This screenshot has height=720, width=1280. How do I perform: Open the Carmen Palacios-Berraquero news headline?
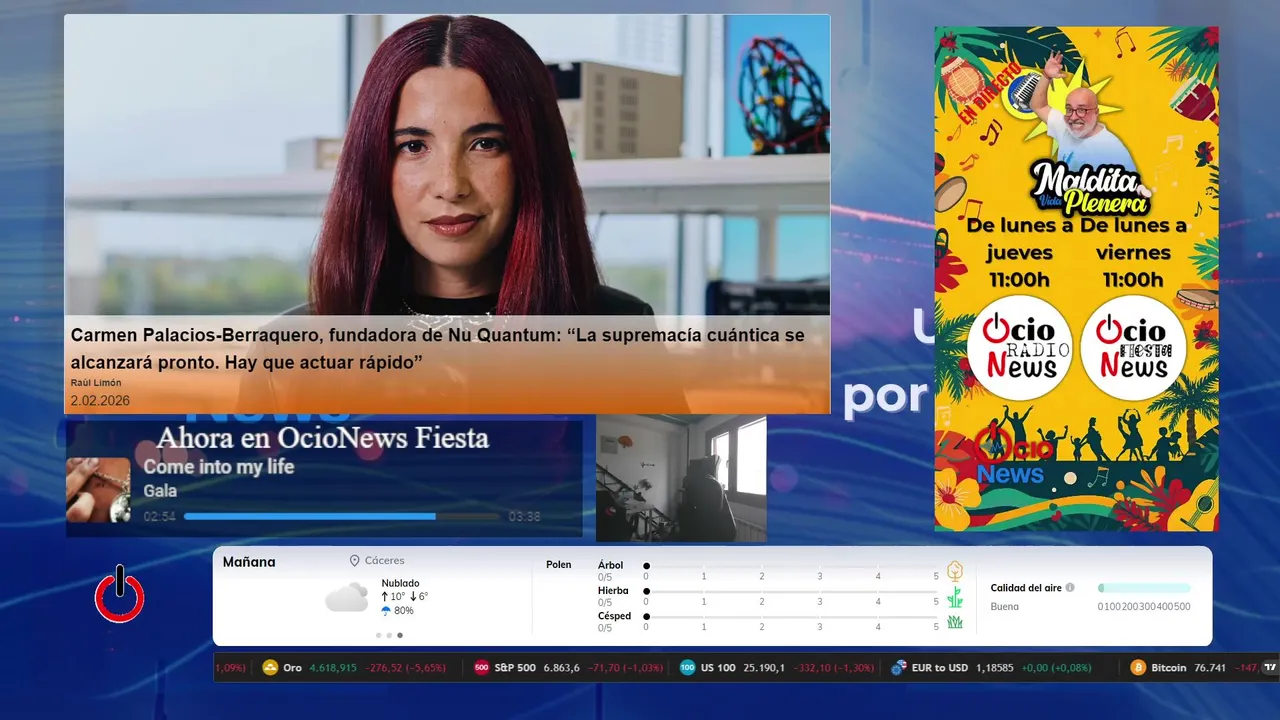point(438,349)
